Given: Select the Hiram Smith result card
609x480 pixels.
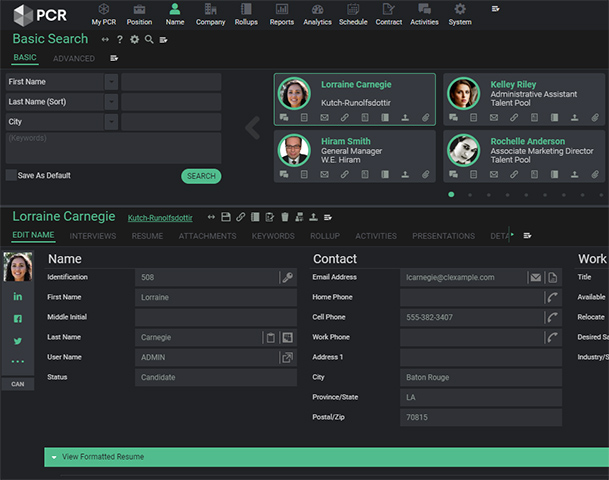Looking at the screenshot, I should click(354, 155).
